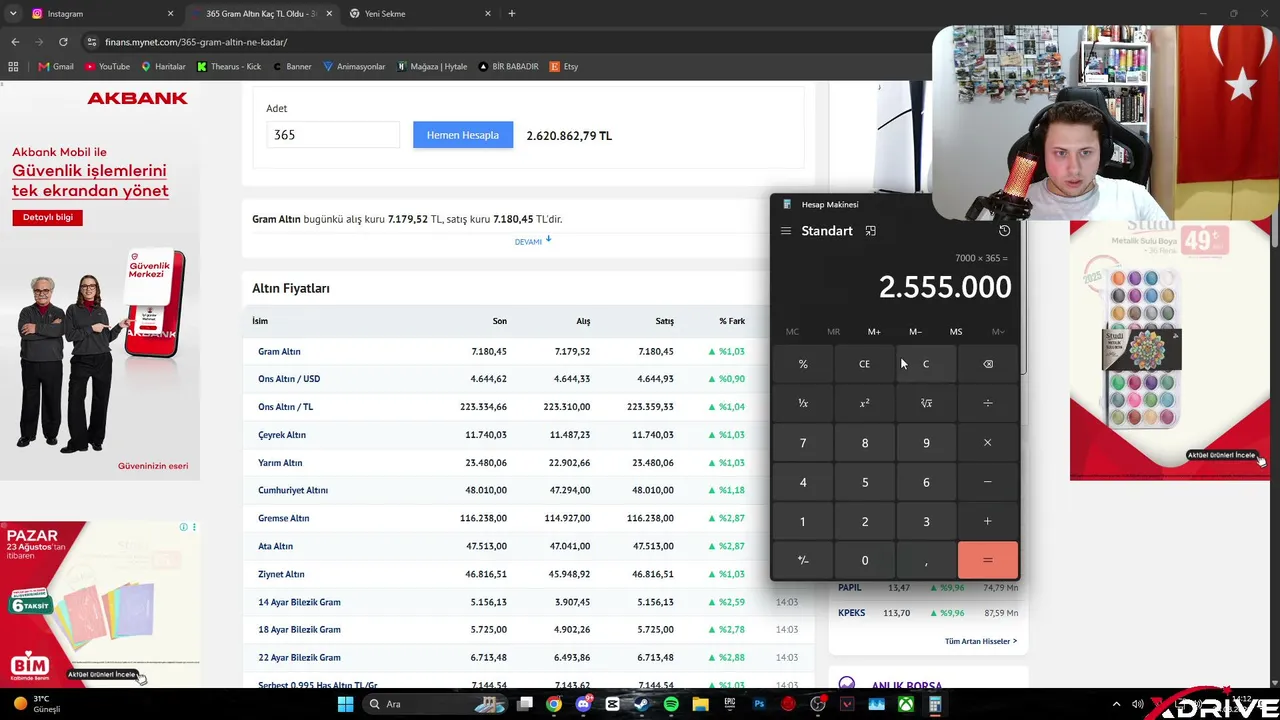Screen dimensions: 1280x720
Task: Open the Gmail bookmark
Action: pos(56,67)
